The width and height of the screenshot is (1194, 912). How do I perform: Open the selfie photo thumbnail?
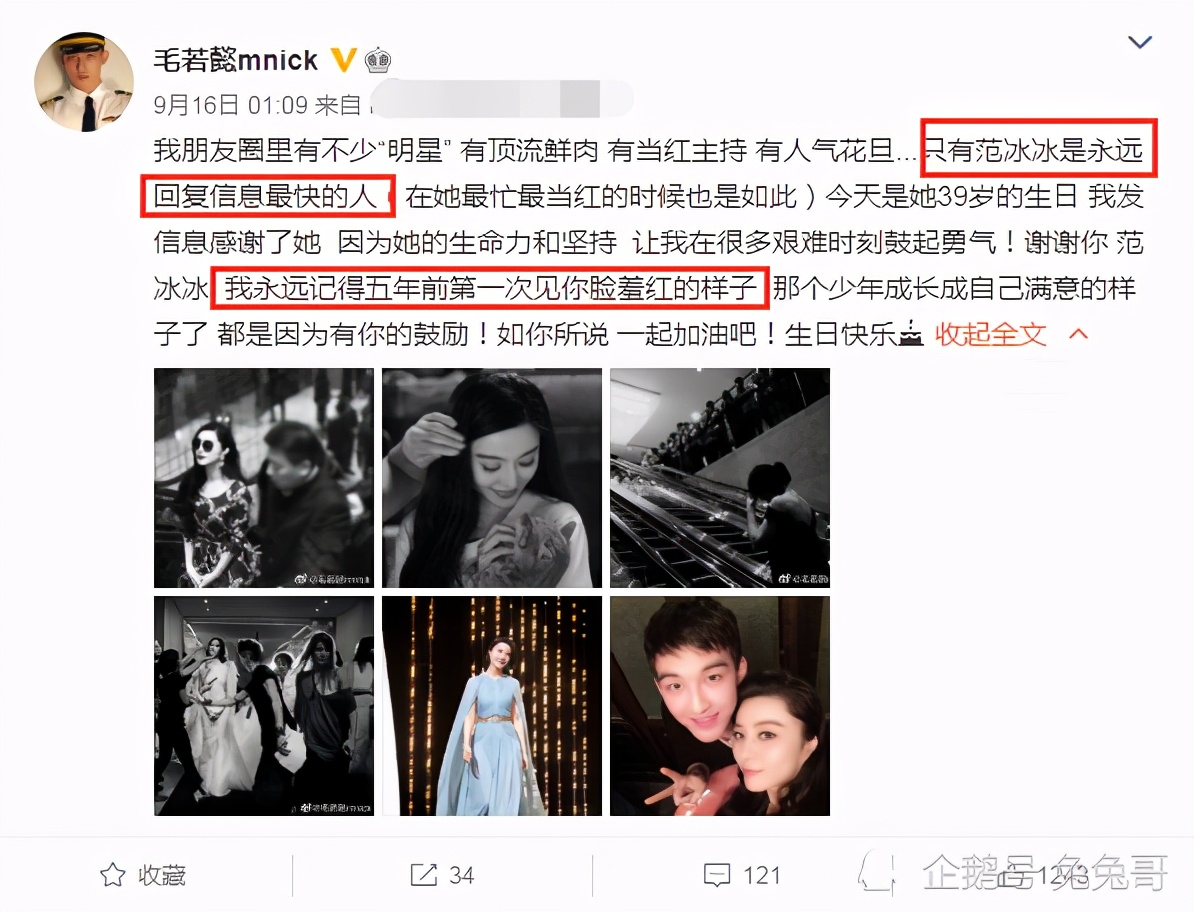coord(720,706)
